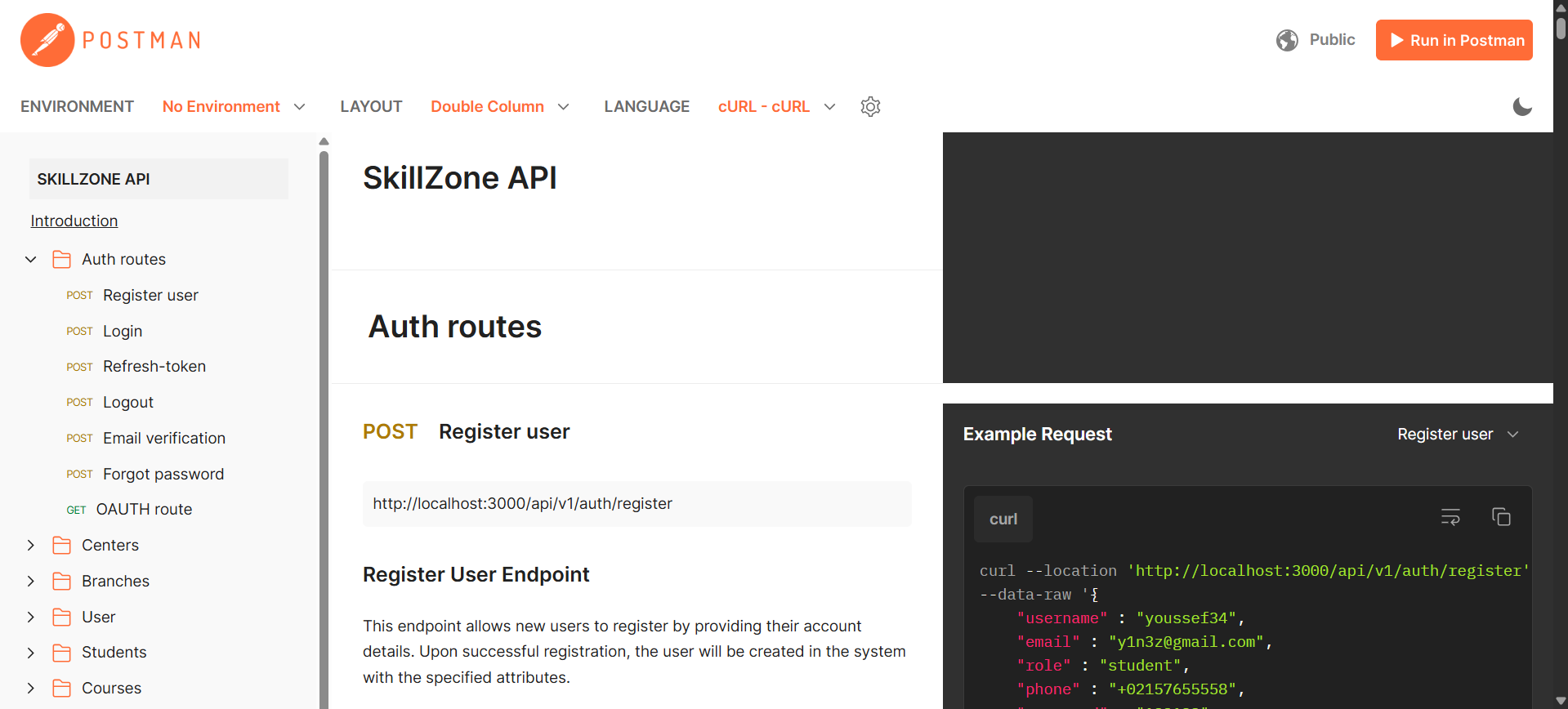Click the Public globe icon
This screenshot has height=709, width=1568.
(1287, 40)
